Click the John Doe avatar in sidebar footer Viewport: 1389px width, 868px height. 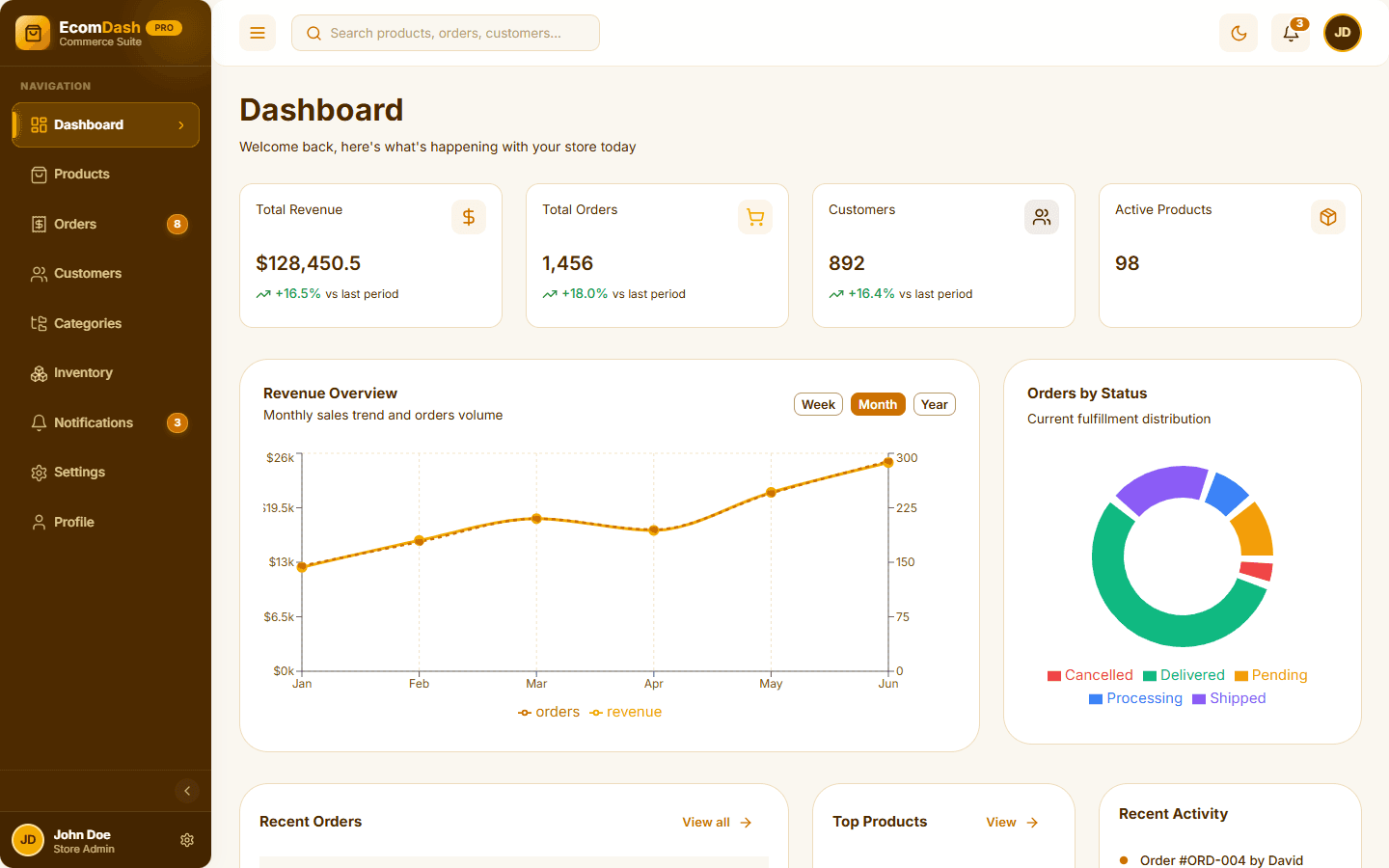click(x=28, y=840)
